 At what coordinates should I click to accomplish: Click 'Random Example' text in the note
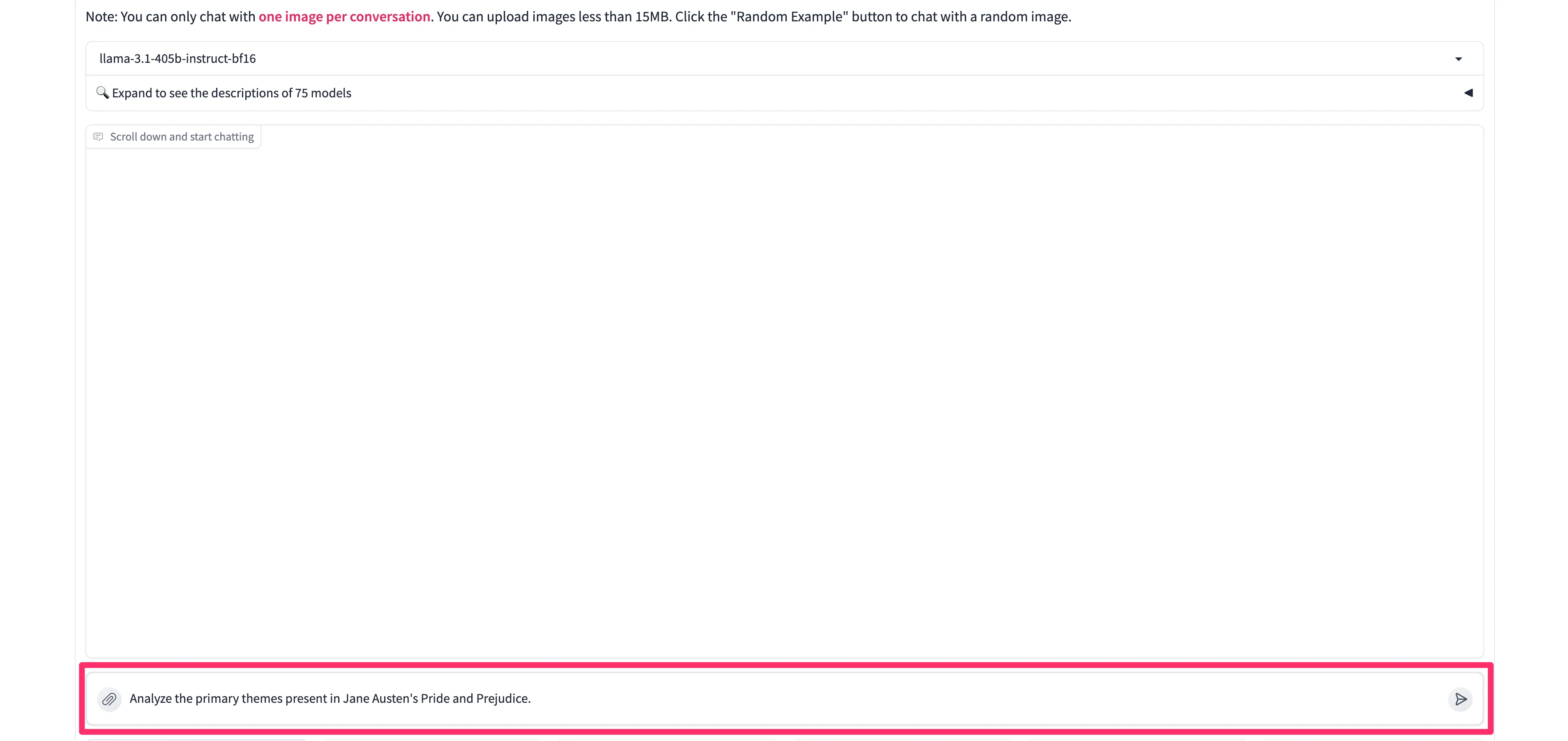789,16
